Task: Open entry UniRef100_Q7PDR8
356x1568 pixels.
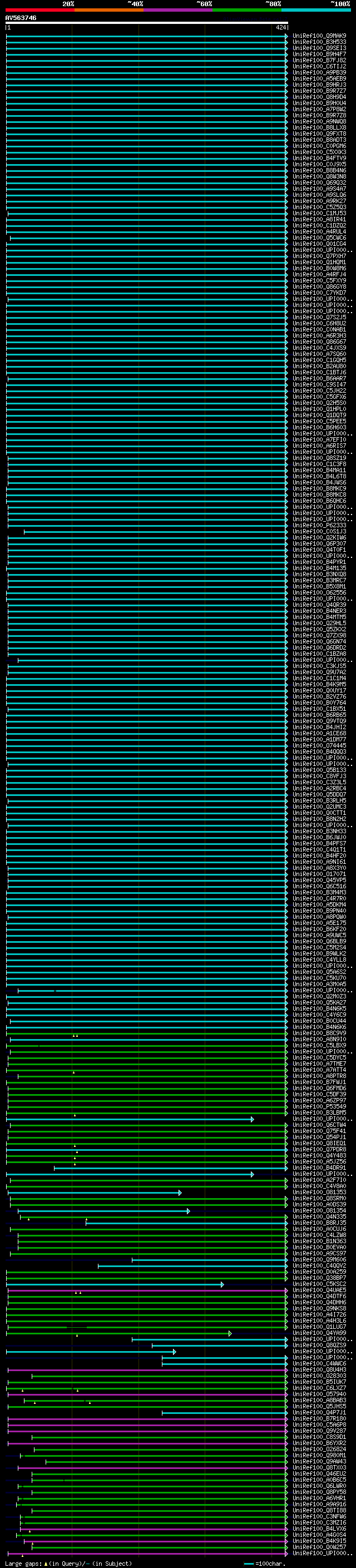Action: point(319,1149)
